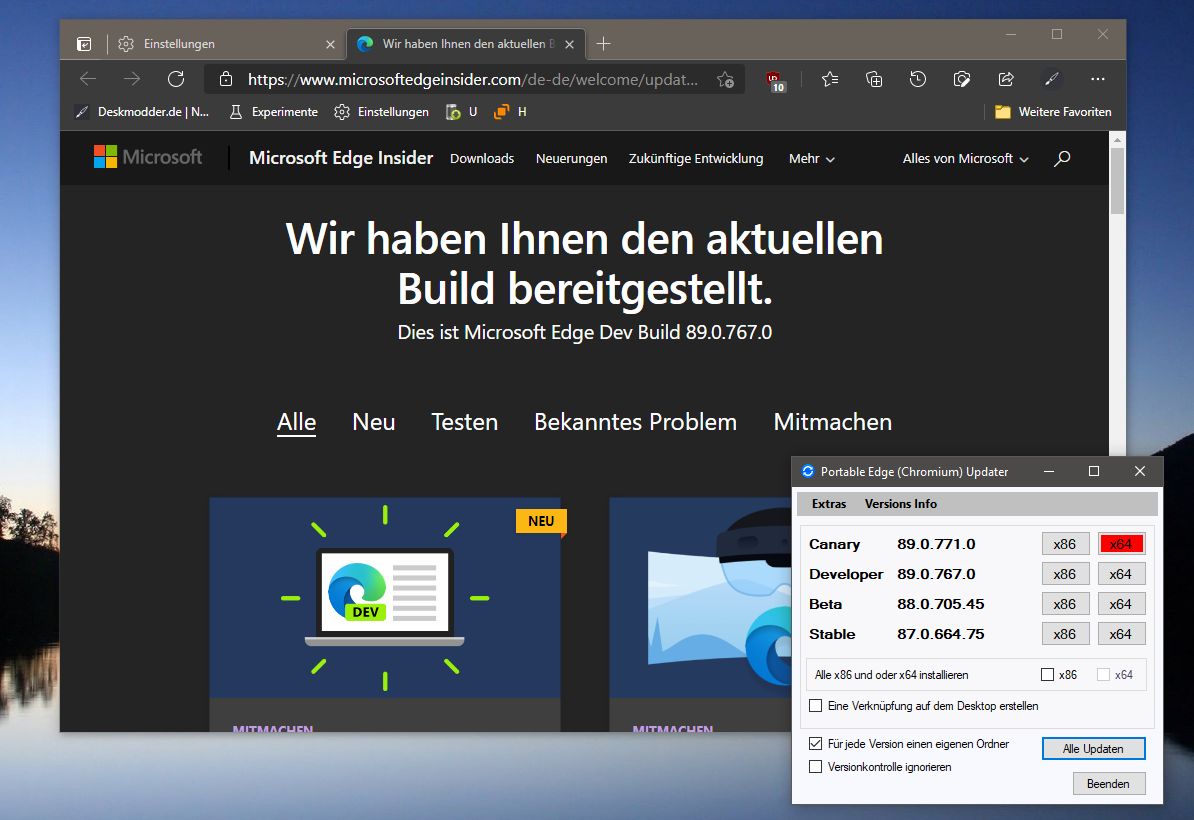
Task: Open the Deskmodder.de bookmark
Action: pyautogui.click(x=142, y=112)
